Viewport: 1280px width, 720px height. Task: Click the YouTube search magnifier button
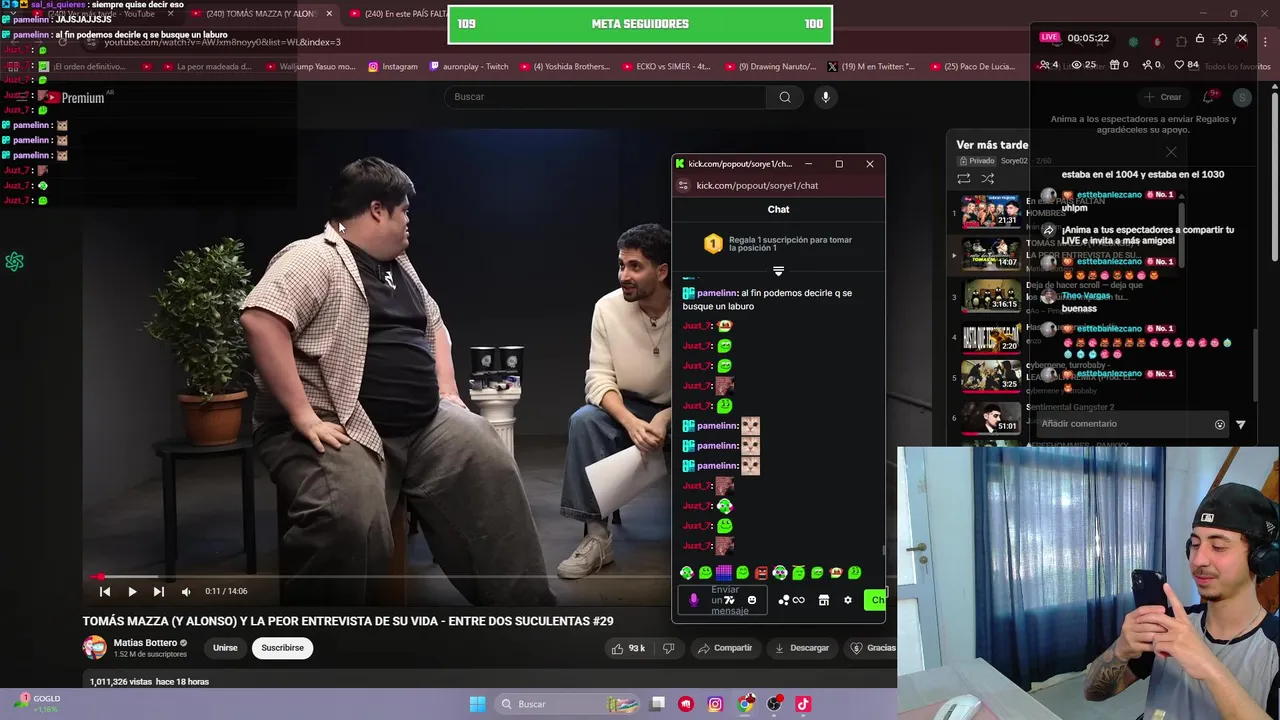785,97
